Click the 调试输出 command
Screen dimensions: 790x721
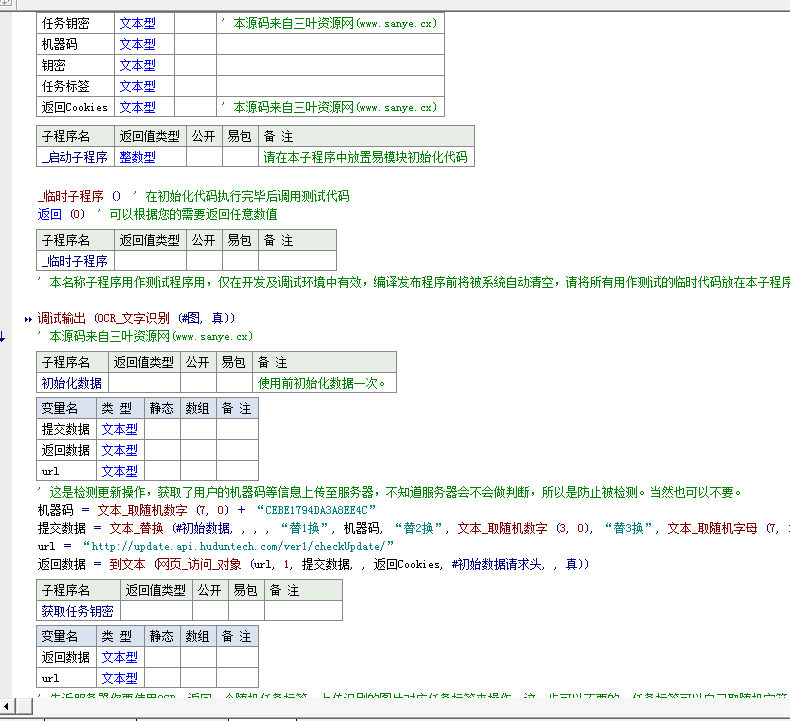point(61,318)
